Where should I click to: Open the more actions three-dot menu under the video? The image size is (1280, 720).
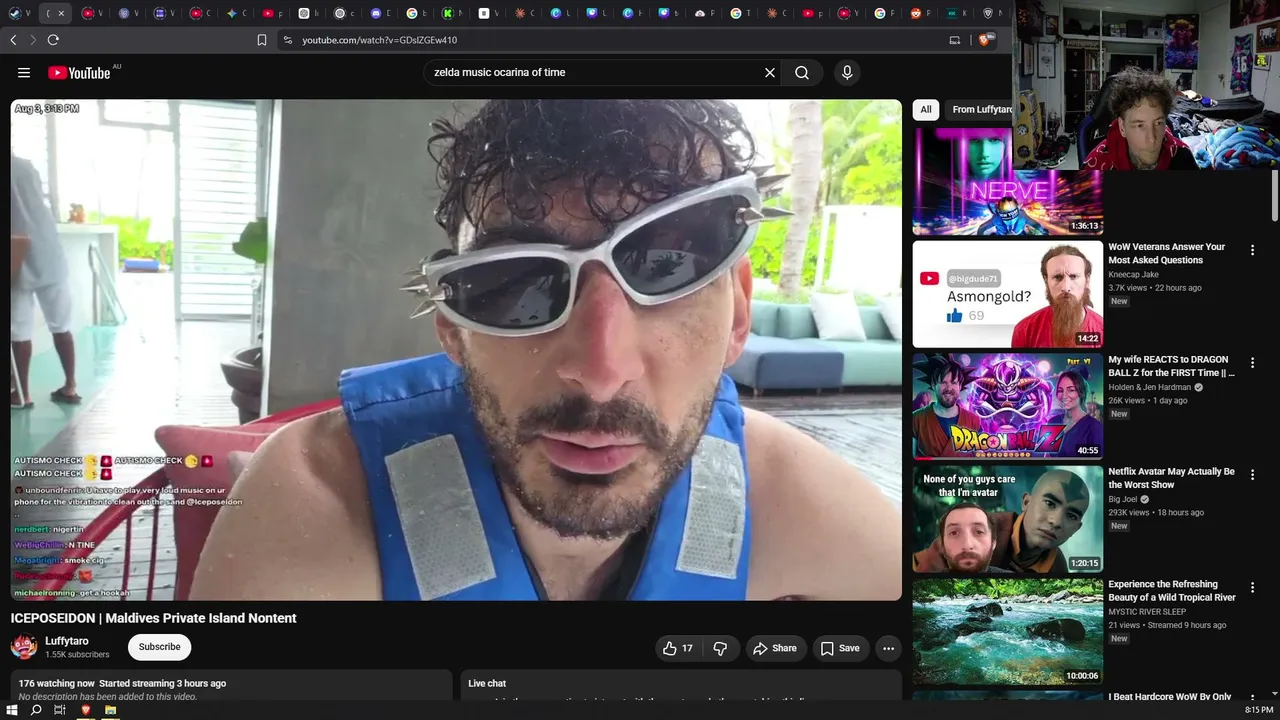tap(888, 648)
